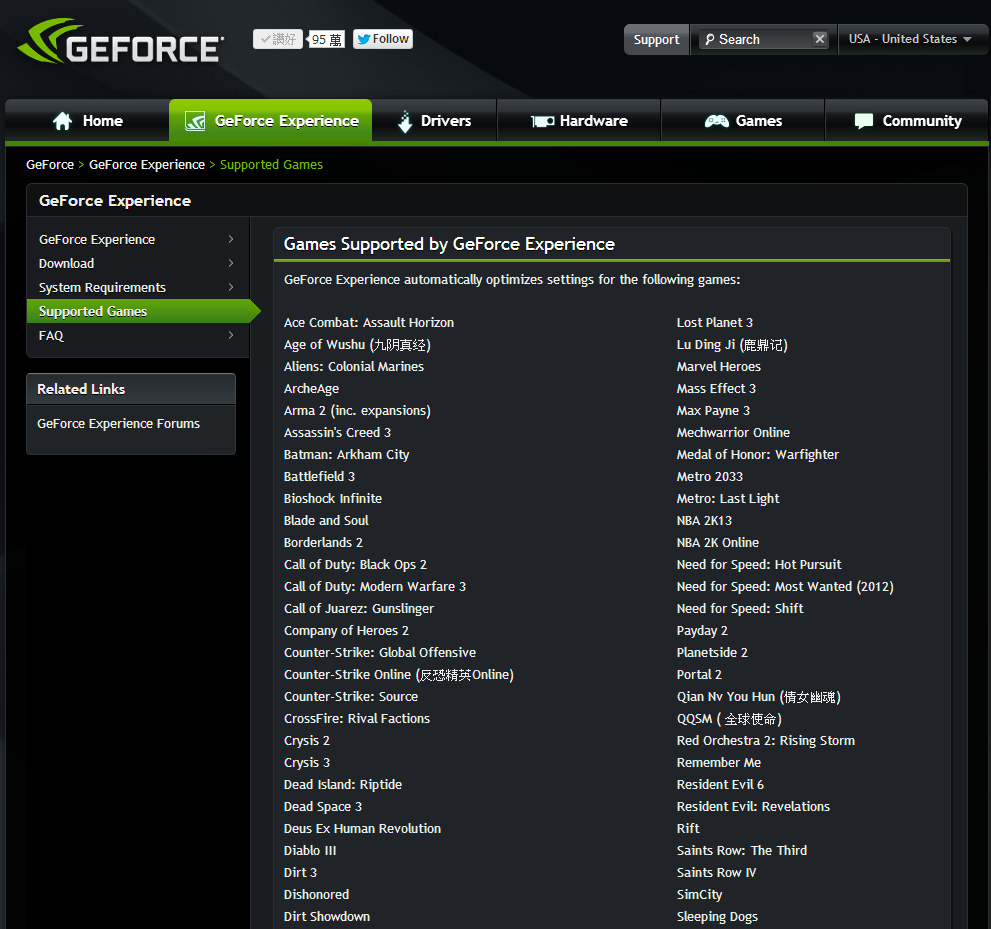Expand the System Requirements sidebar arrow
Image resolution: width=991 pixels, height=929 pixels.
[231, 287]
